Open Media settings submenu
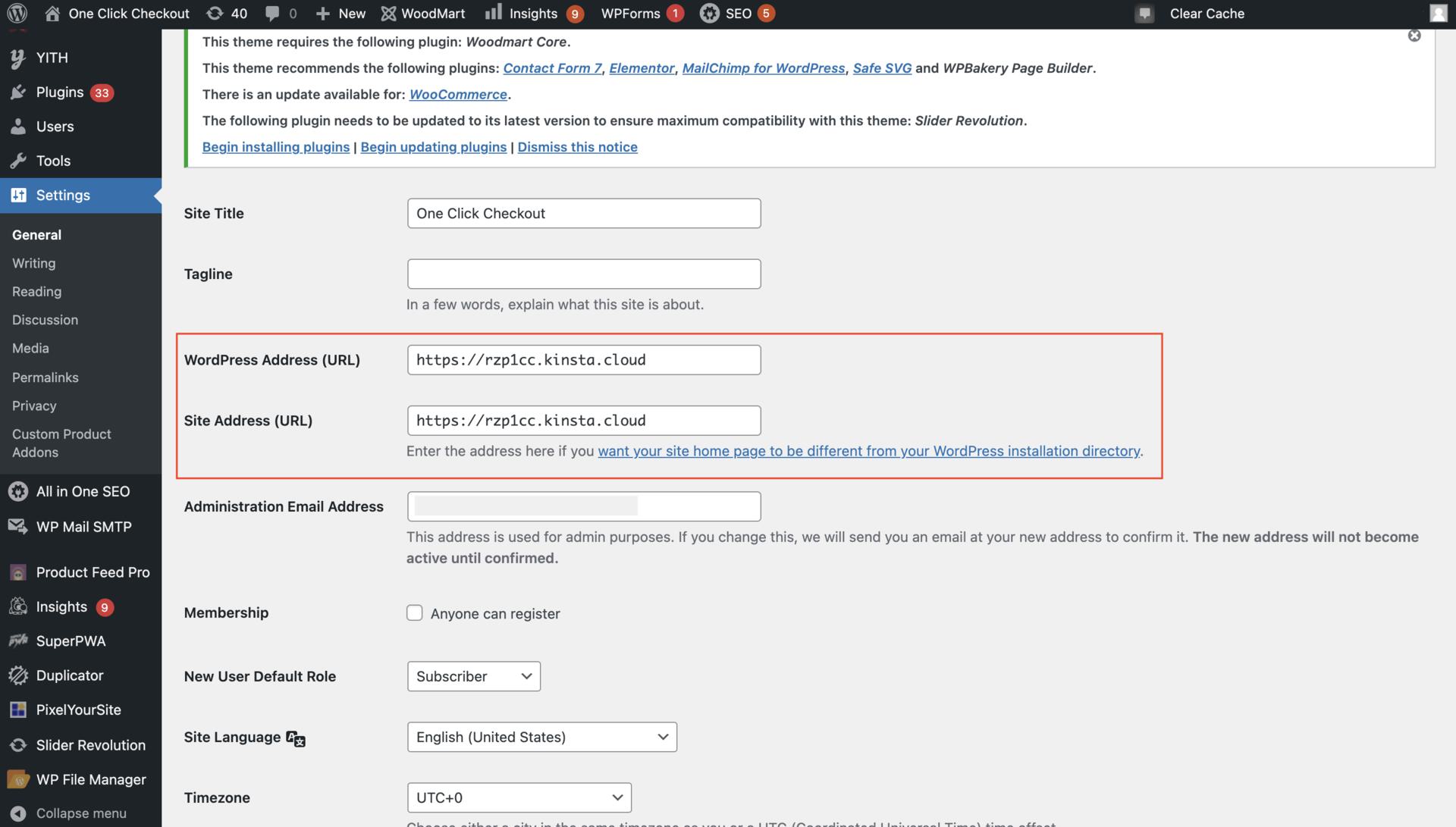The image size is (1456, 827). pyautogui.click(x=31, y=349)
